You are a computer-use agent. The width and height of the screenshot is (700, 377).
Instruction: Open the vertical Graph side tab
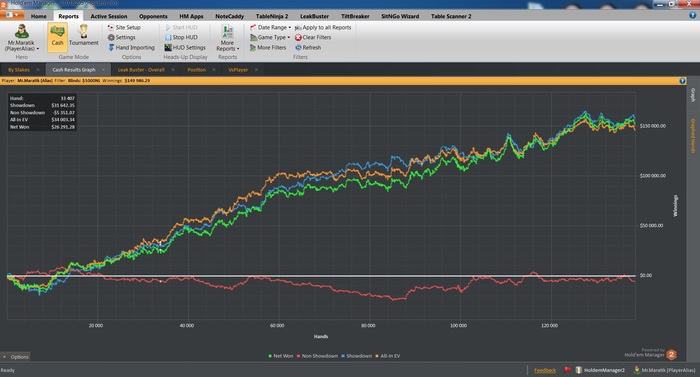point(693,95)
